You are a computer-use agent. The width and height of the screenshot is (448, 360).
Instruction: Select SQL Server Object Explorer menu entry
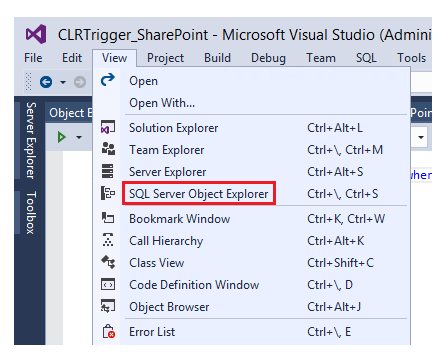pyautogui.click(x=198, y=194)
